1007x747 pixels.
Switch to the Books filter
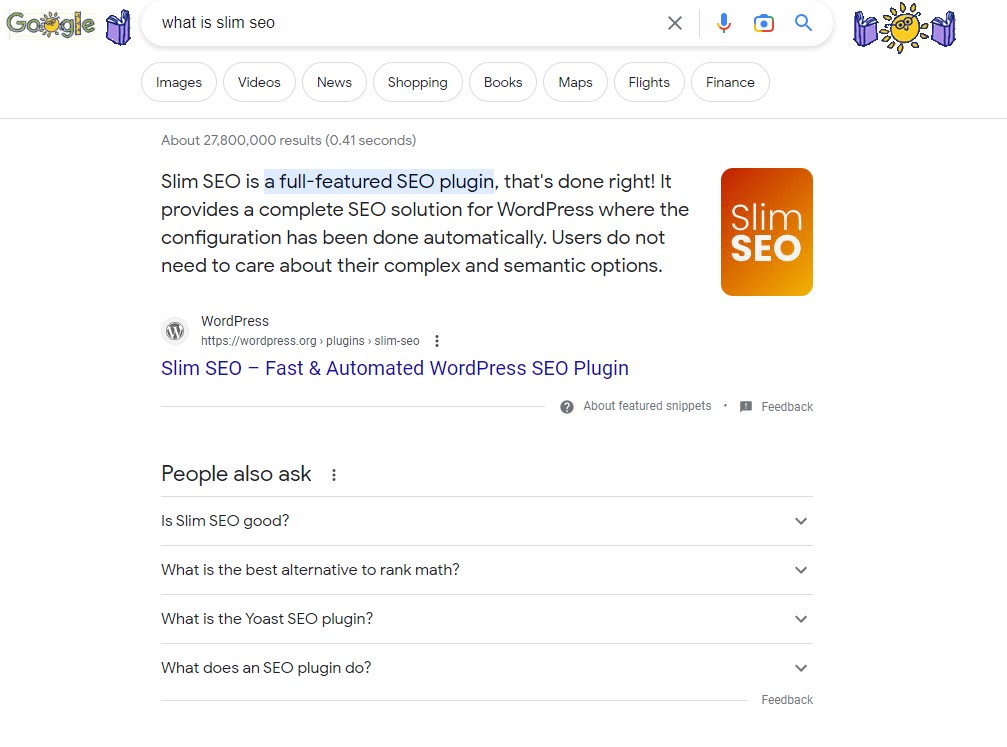(503, 82)
